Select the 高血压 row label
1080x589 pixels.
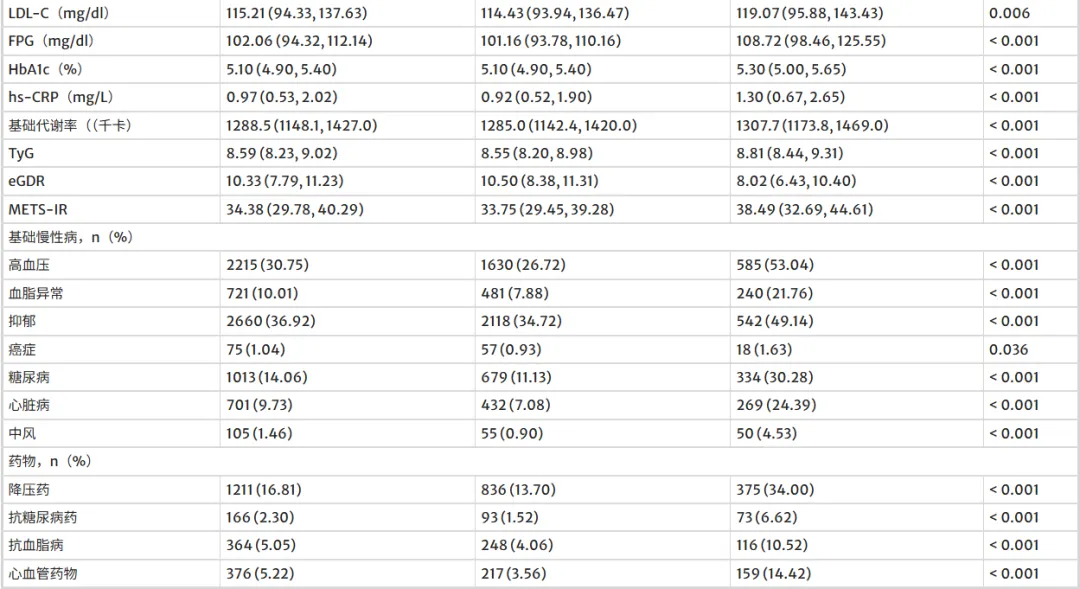tap(29, 265)
